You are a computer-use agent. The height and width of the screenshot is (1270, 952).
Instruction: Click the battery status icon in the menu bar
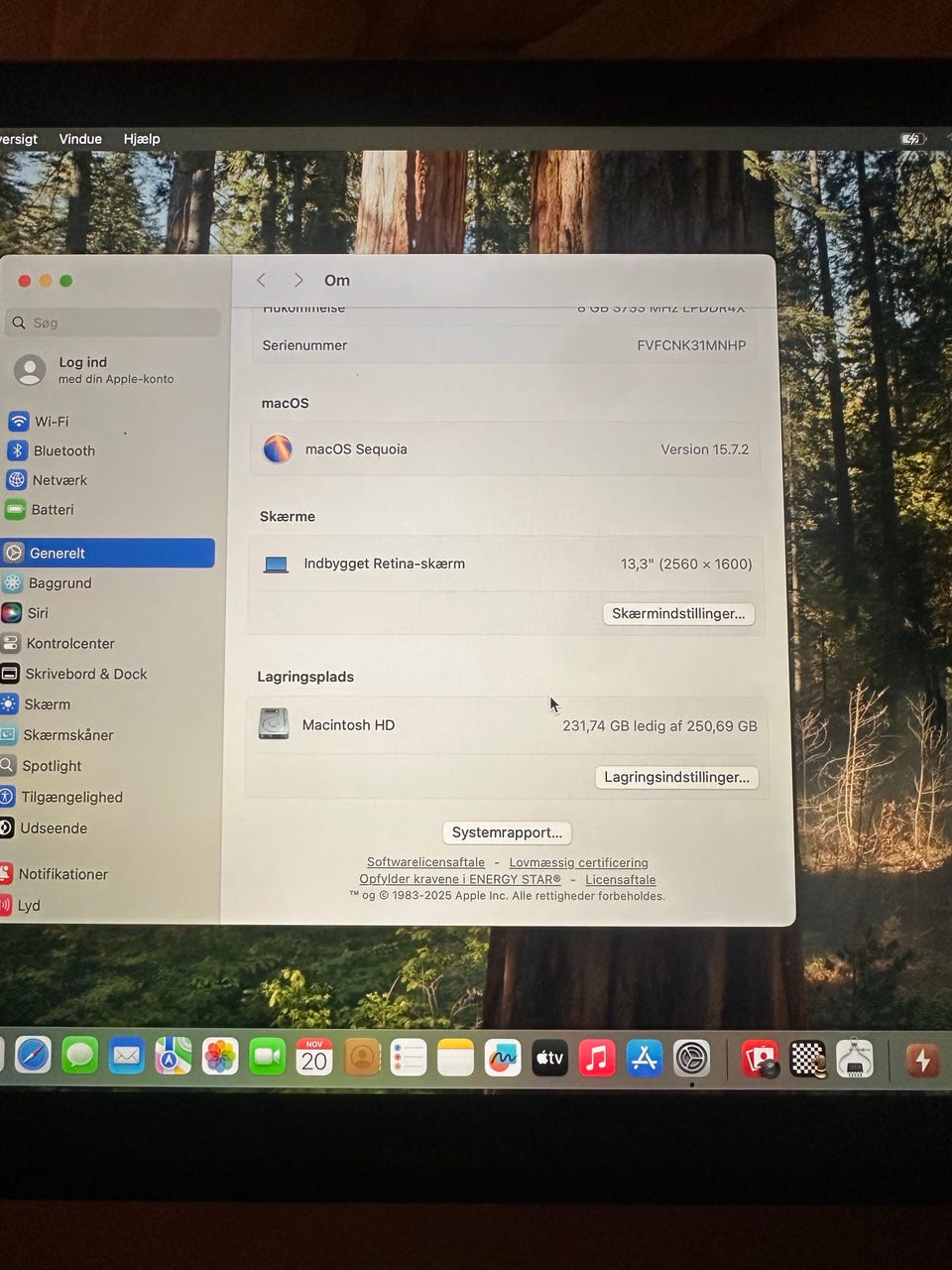[x=912, y=139]
